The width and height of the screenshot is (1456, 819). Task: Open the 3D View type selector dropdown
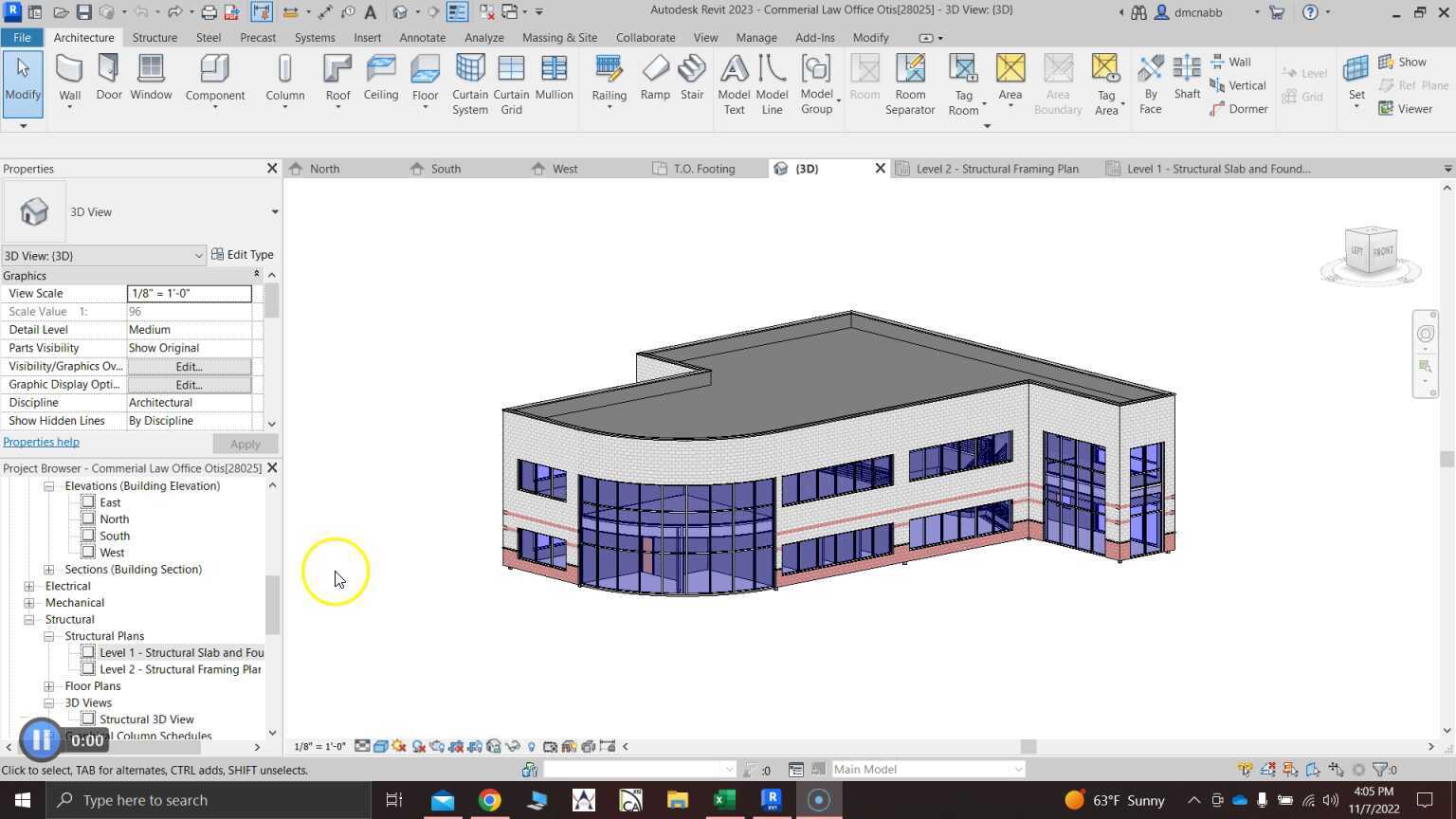point(274,212)
